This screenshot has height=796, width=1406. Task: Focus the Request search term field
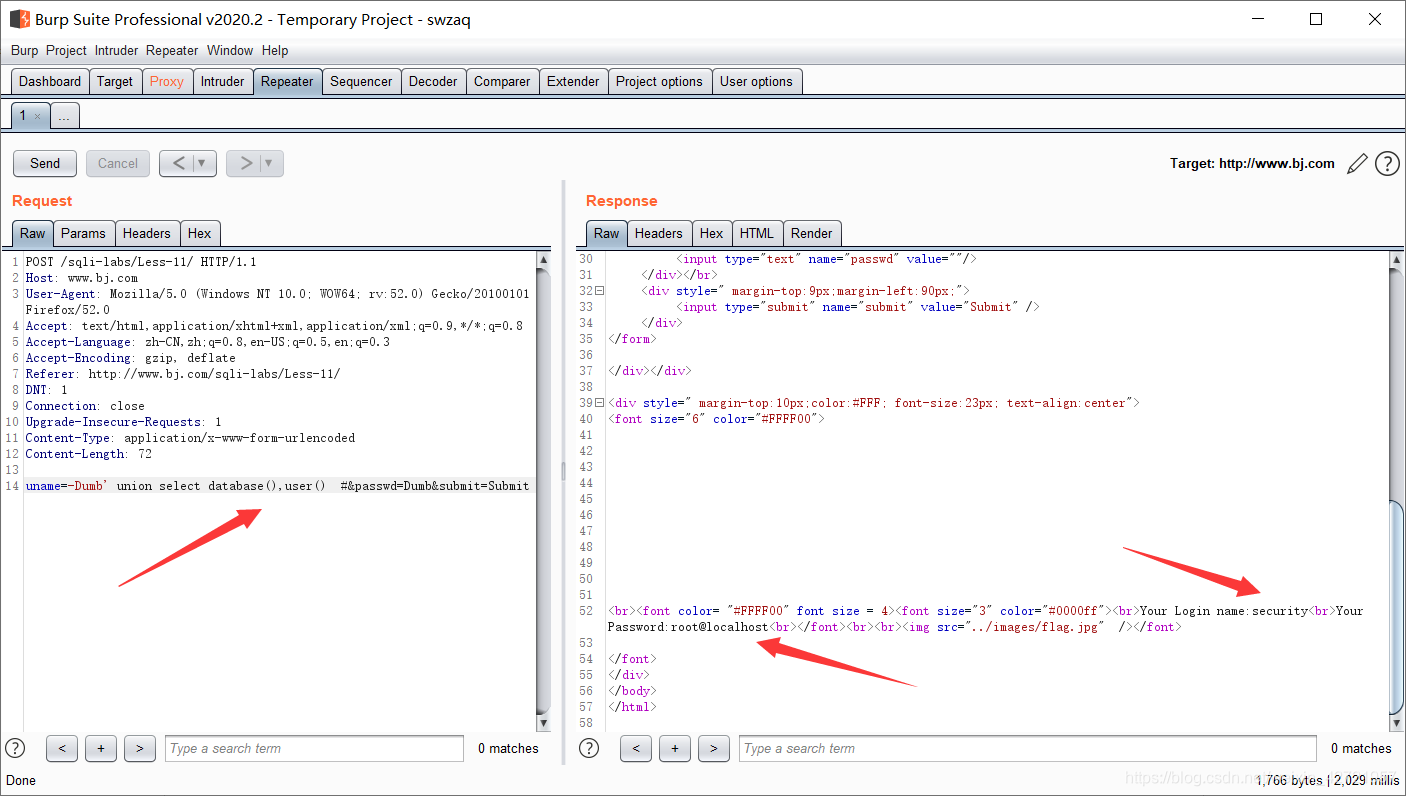point(314,748)
